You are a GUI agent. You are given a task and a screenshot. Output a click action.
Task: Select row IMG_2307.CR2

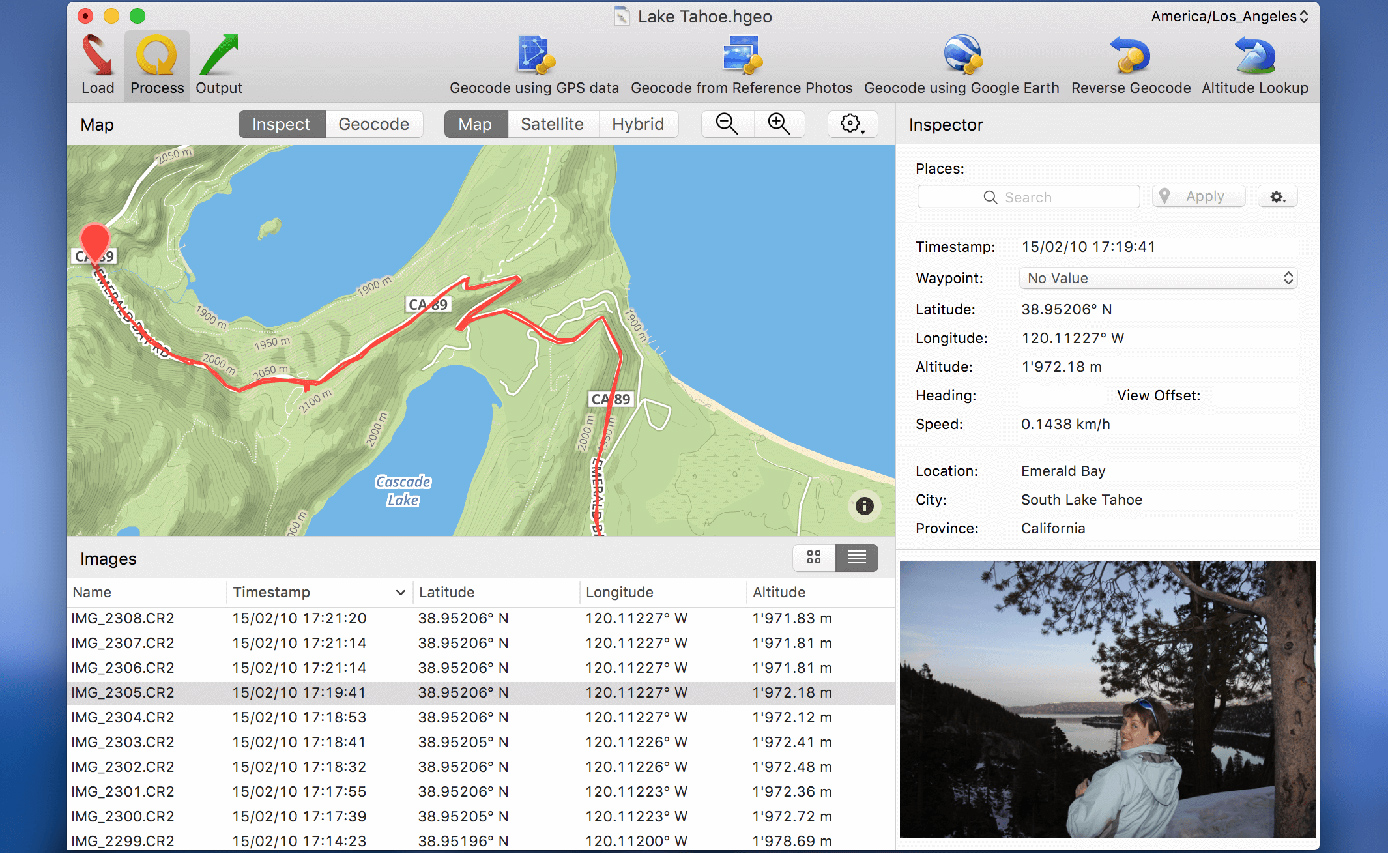[481, 643]
